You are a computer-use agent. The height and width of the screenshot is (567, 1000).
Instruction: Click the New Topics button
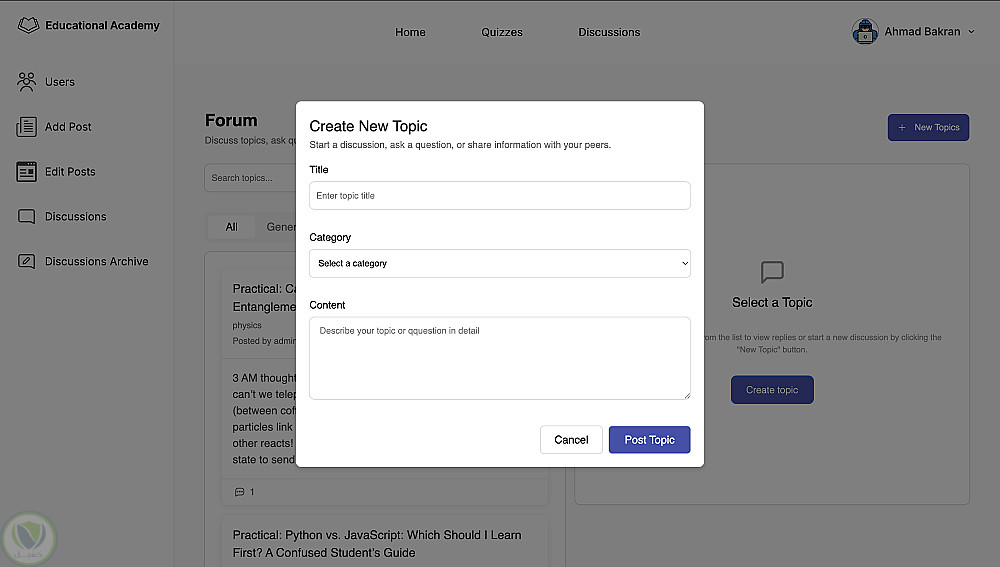tap(928, 127)
